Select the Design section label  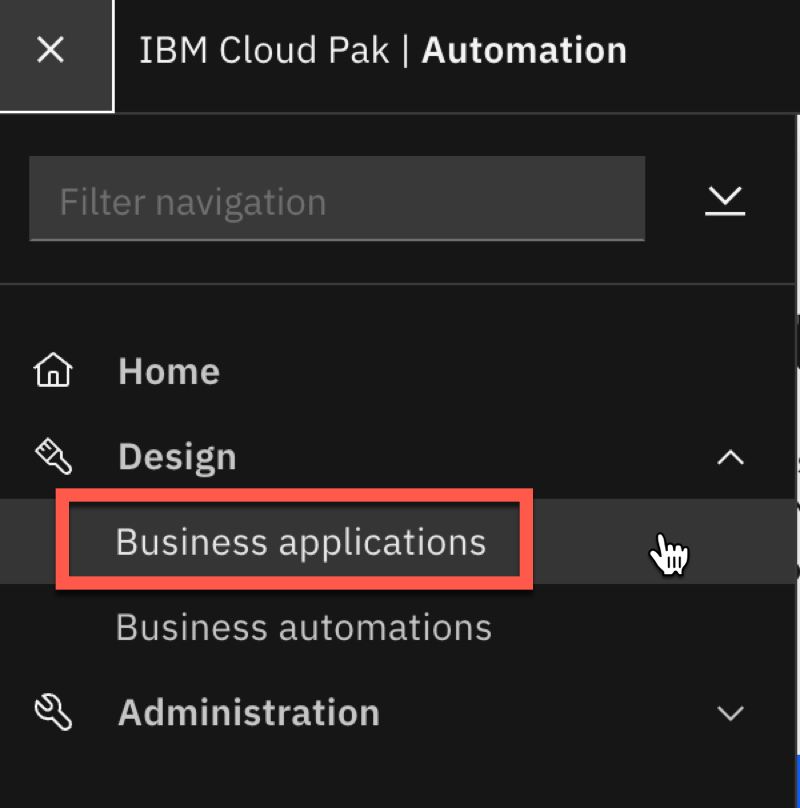pyautogui.click(x=177, y=457)
